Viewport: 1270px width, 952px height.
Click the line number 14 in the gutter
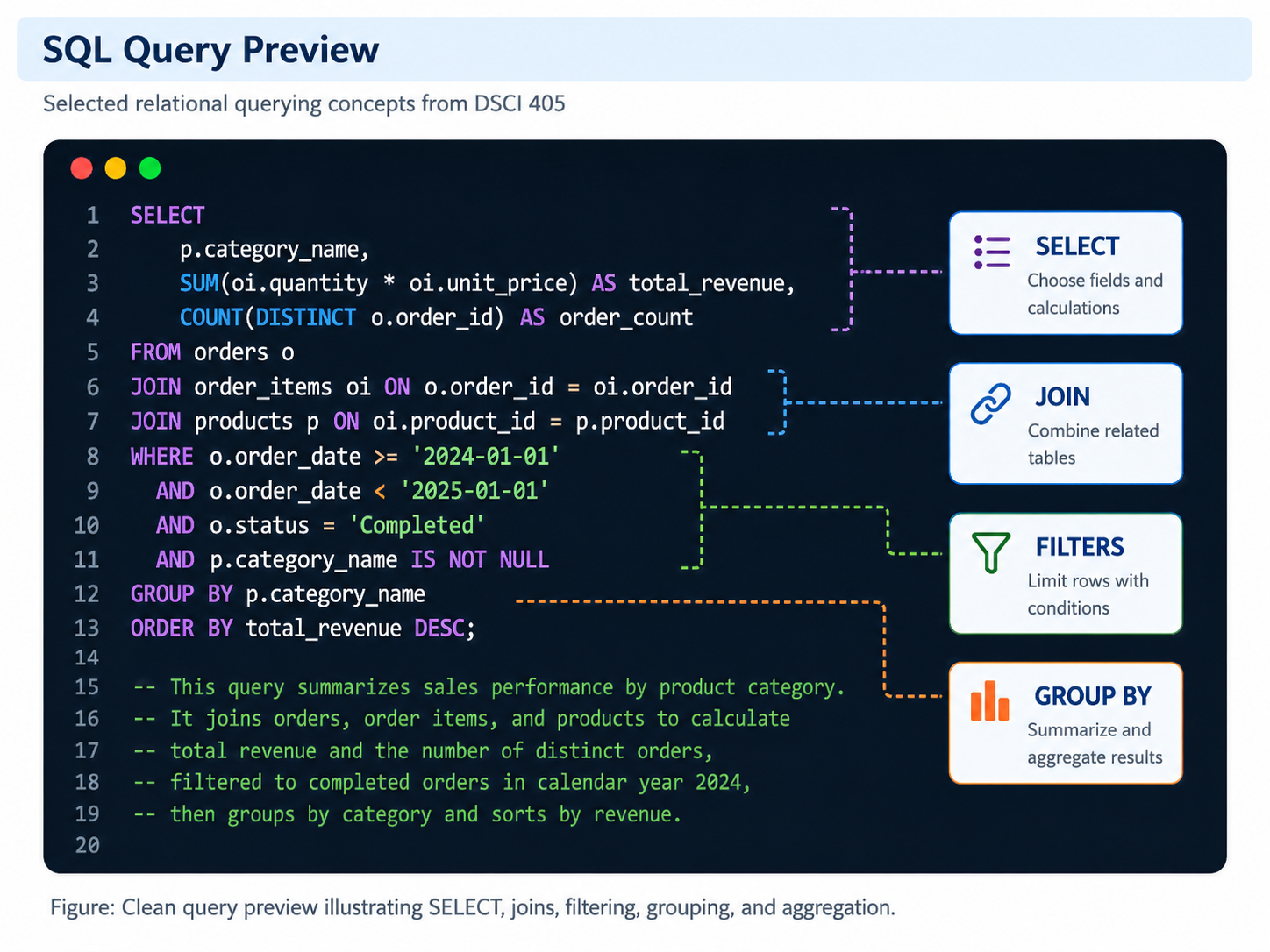(87, 657)
